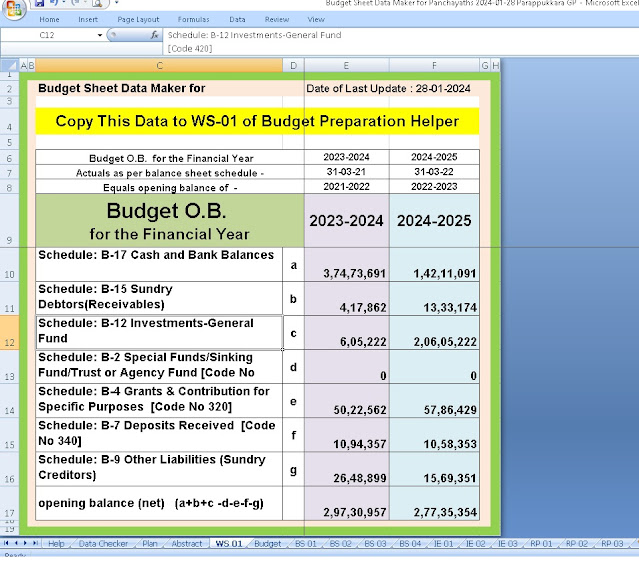Go to last sheet tab arrow
Image resolution: width=639 pixels, height=566 pixels.
click(x=35, y=543)
